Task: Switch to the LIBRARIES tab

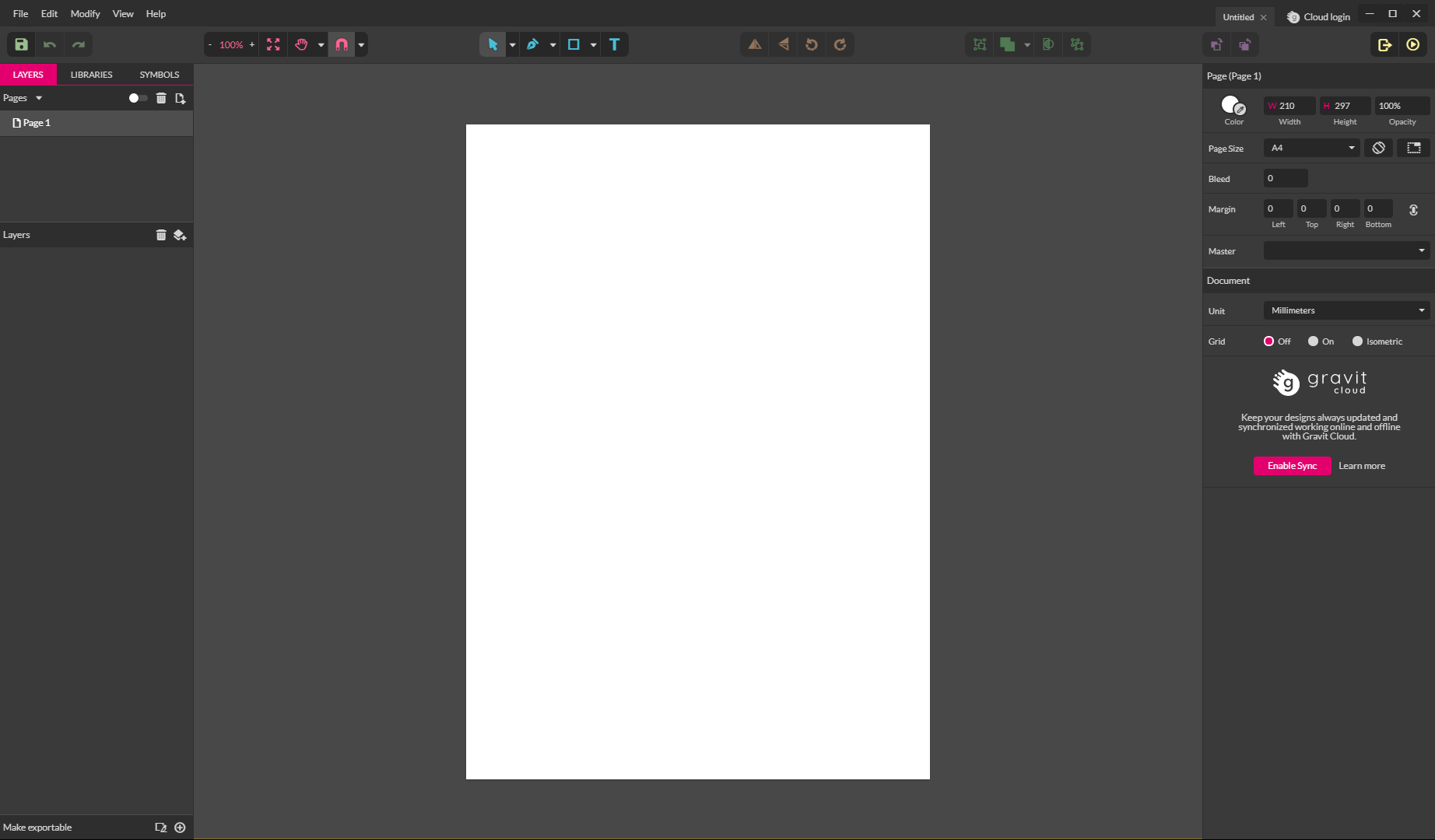Action: [91, 74]
